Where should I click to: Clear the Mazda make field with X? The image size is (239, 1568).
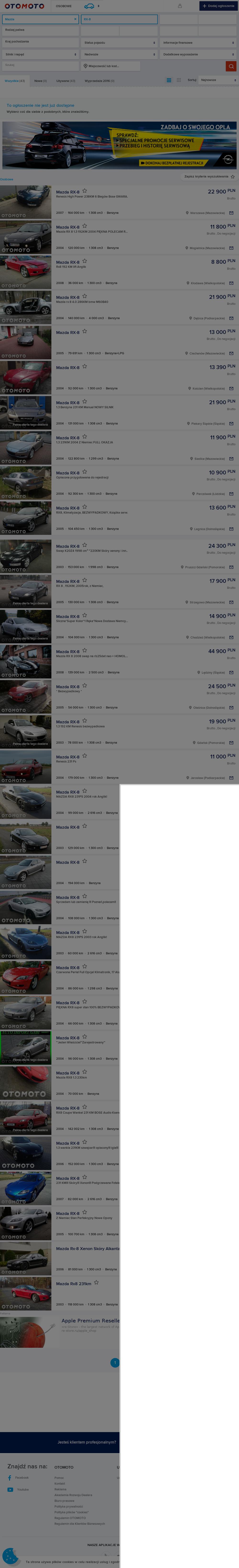(x=76, y=19)
